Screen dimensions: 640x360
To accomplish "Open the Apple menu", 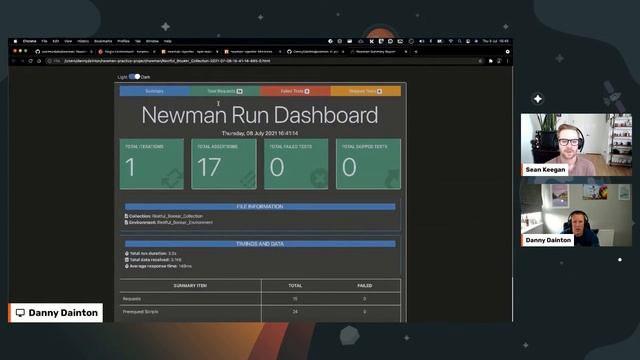I will 15,41.
